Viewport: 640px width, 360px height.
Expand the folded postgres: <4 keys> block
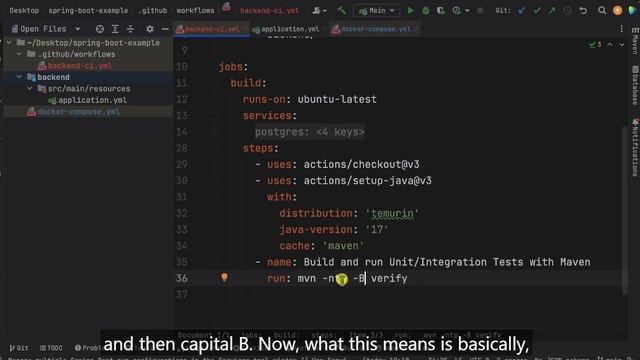tap(309, 132)
